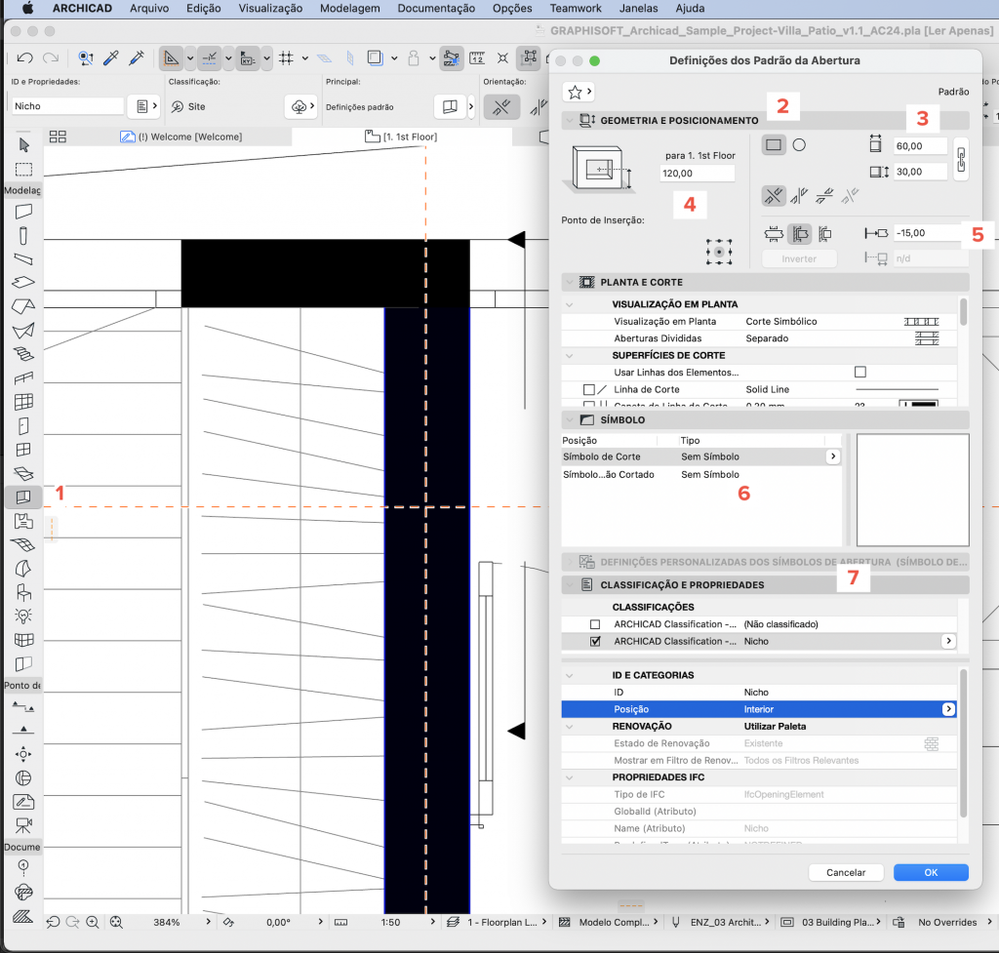Click the insertion point anchor grid icon
The image size is (999, 953).
718,251
